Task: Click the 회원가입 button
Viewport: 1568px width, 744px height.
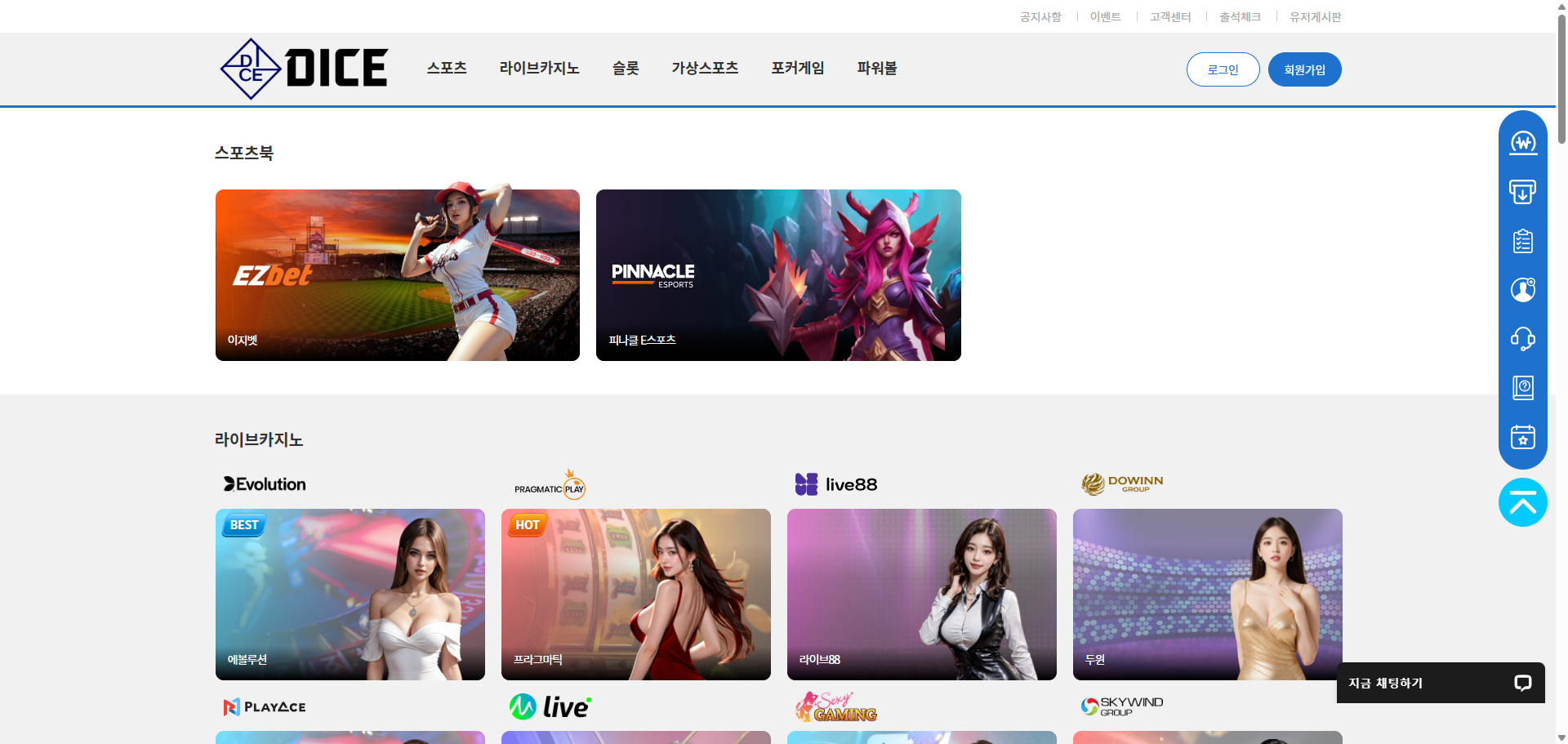Action: coord(1305,69)
